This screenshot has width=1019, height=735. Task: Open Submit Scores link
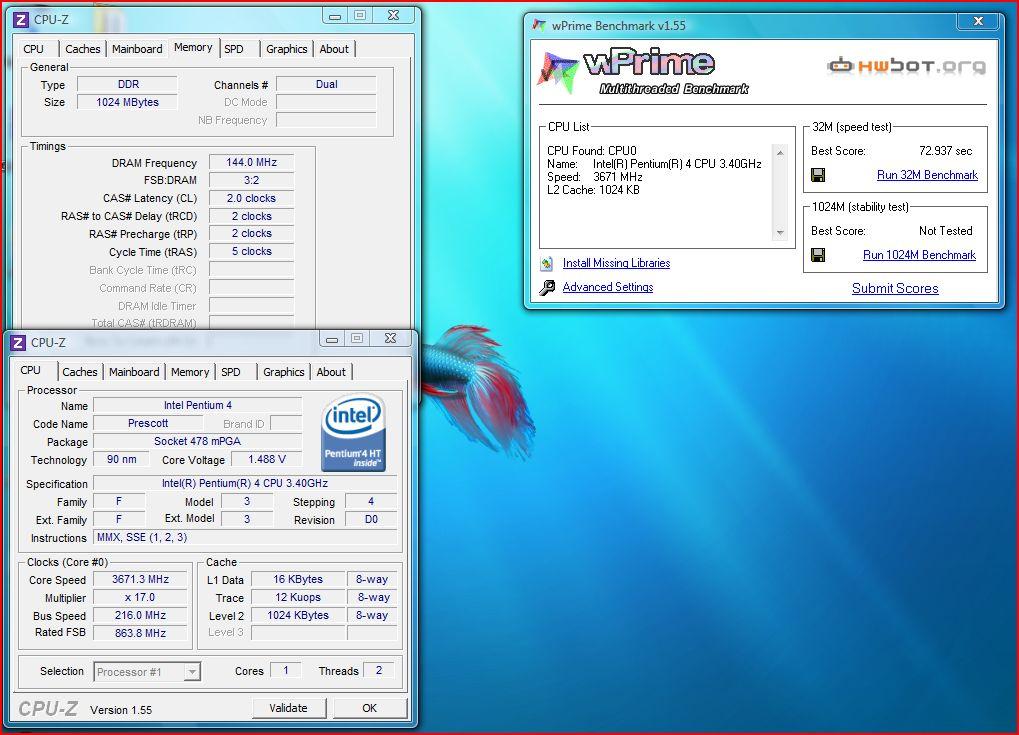tap(895, 288)
